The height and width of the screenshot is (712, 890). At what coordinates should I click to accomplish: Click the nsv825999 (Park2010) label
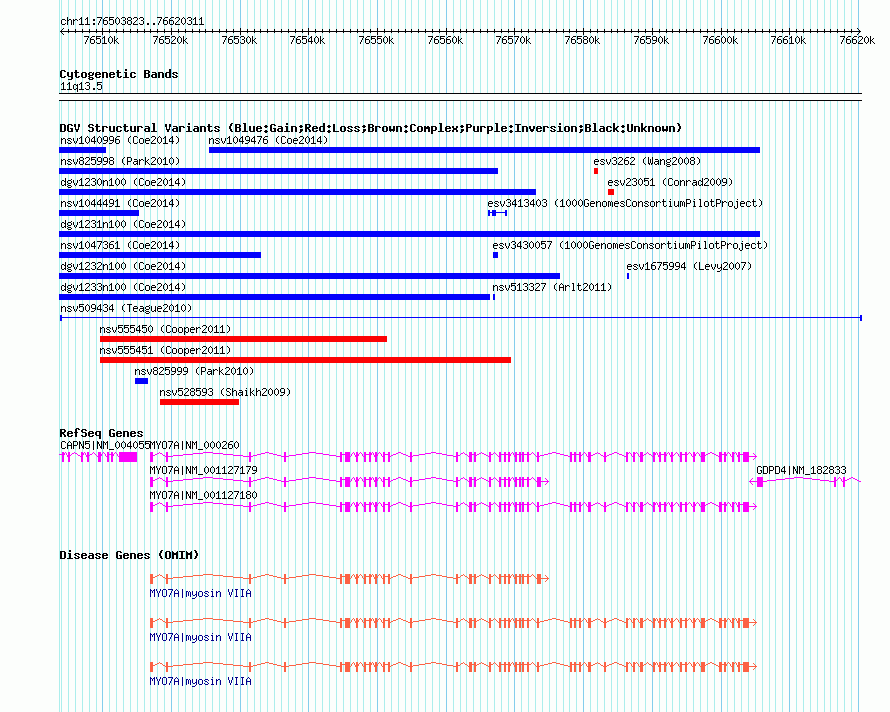(194, 371)
